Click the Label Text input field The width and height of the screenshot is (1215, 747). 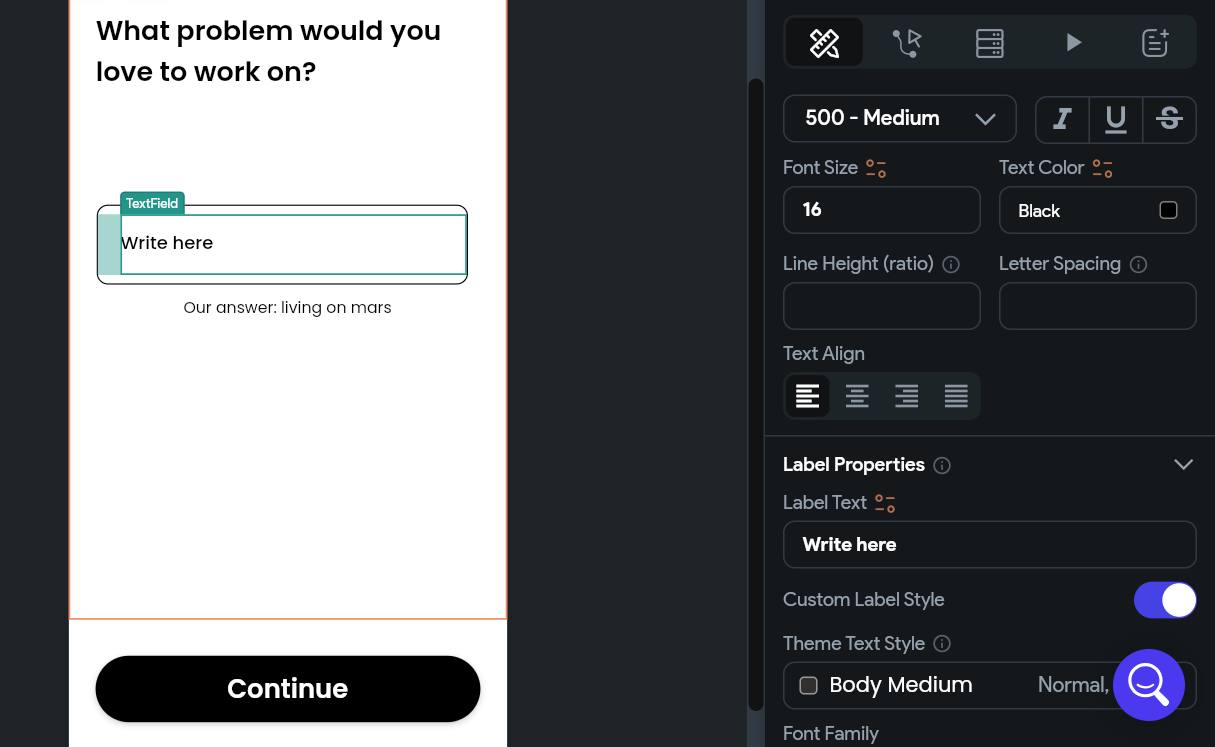[989, 545]
